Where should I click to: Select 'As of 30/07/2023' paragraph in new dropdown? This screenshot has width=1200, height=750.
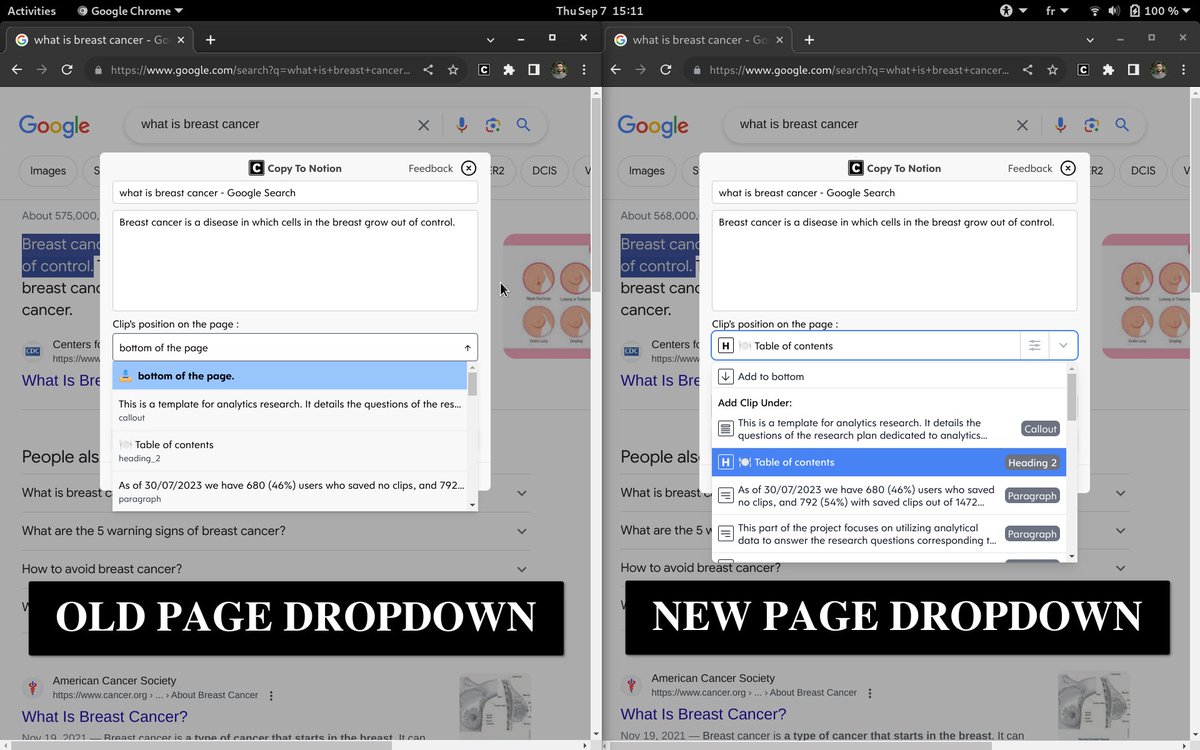pyautogui.click(x=888, y=496)
